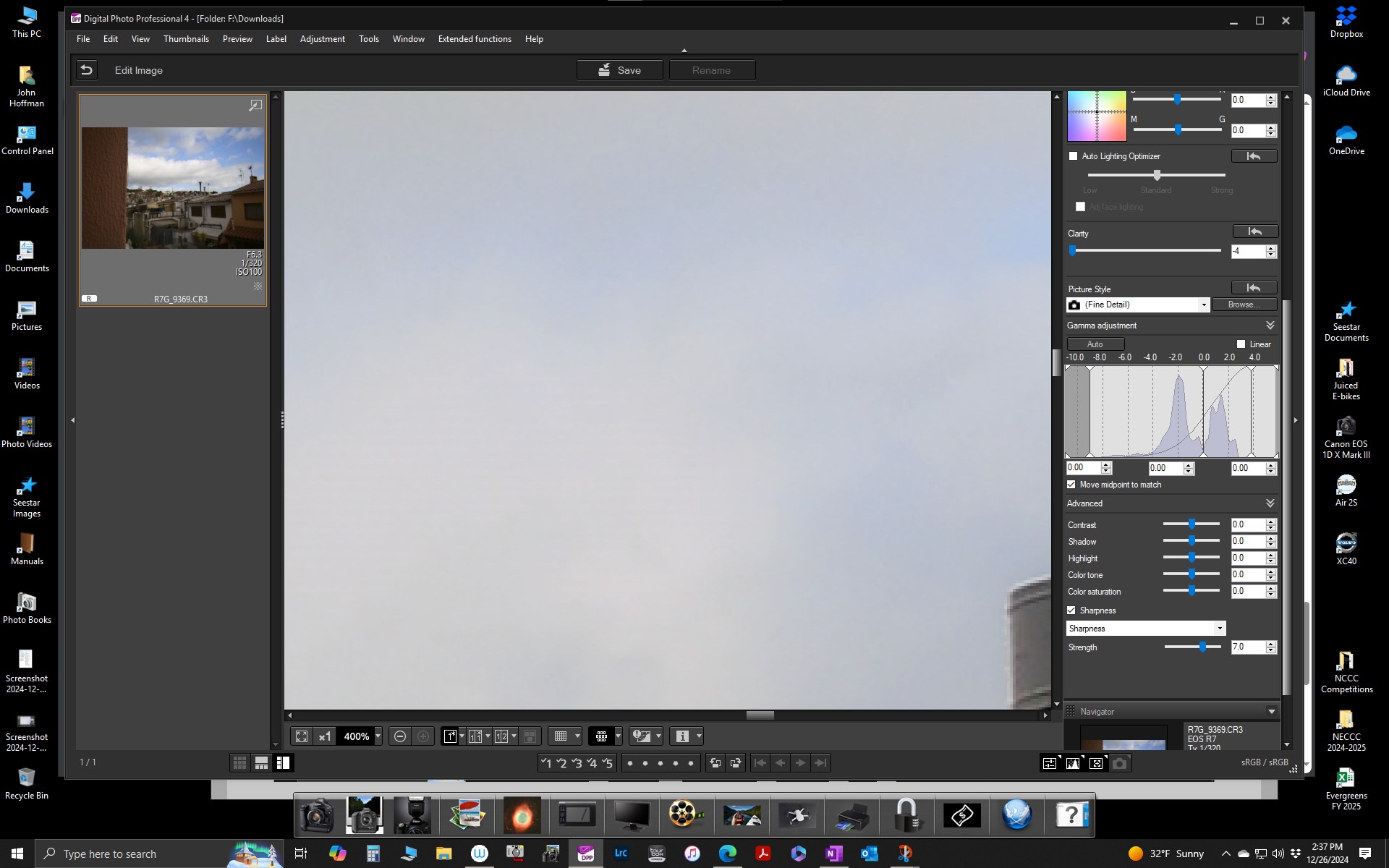Toggle the Linear gamma checkbox
This screenshot has width=1389, height=868.
click(x=1241, y=344)
